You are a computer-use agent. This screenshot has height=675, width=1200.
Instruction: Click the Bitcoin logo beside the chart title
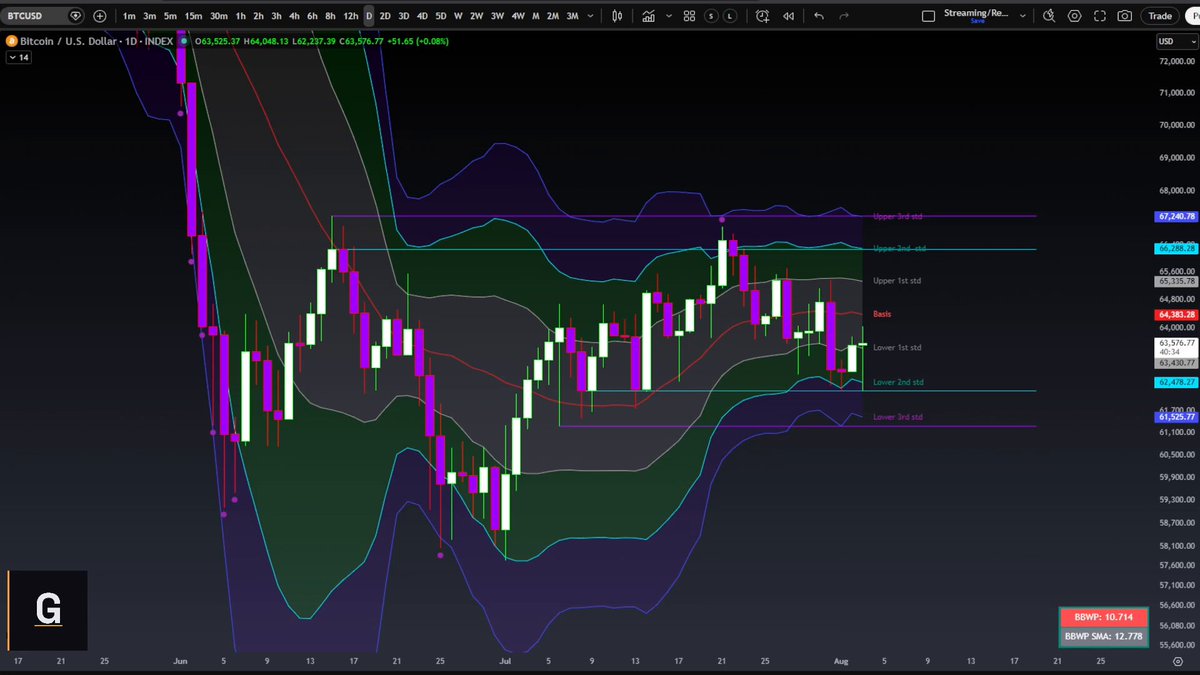12,41
